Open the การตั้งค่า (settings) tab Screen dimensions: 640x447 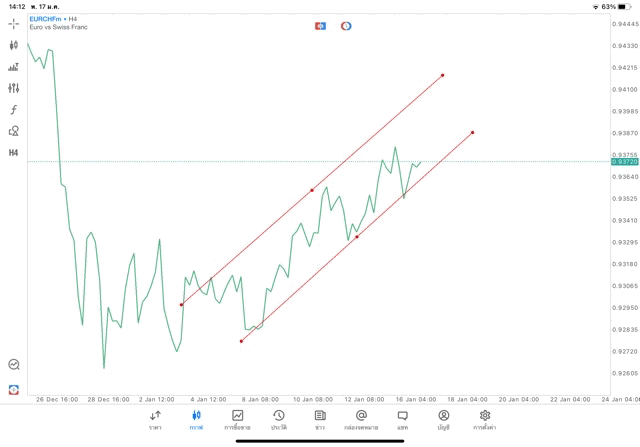click(485, 420)
